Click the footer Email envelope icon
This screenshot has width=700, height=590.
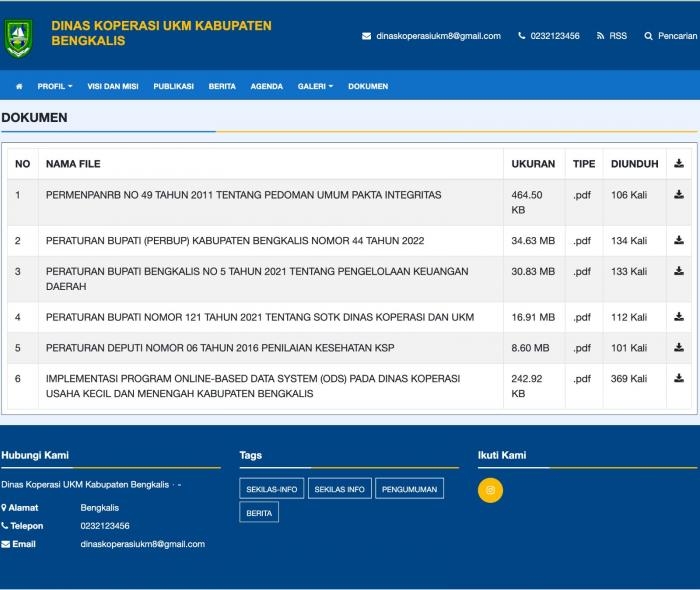click(5, 544)
